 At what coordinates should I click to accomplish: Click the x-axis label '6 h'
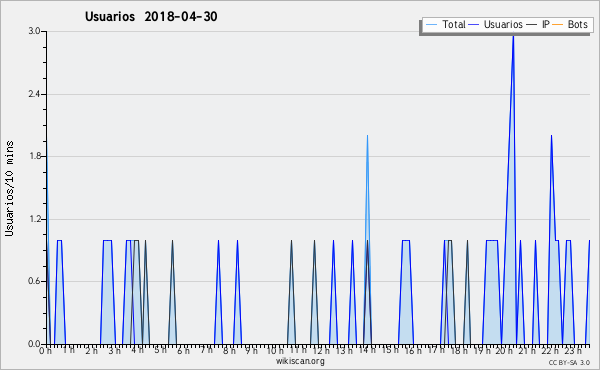(x=183, y=351)
